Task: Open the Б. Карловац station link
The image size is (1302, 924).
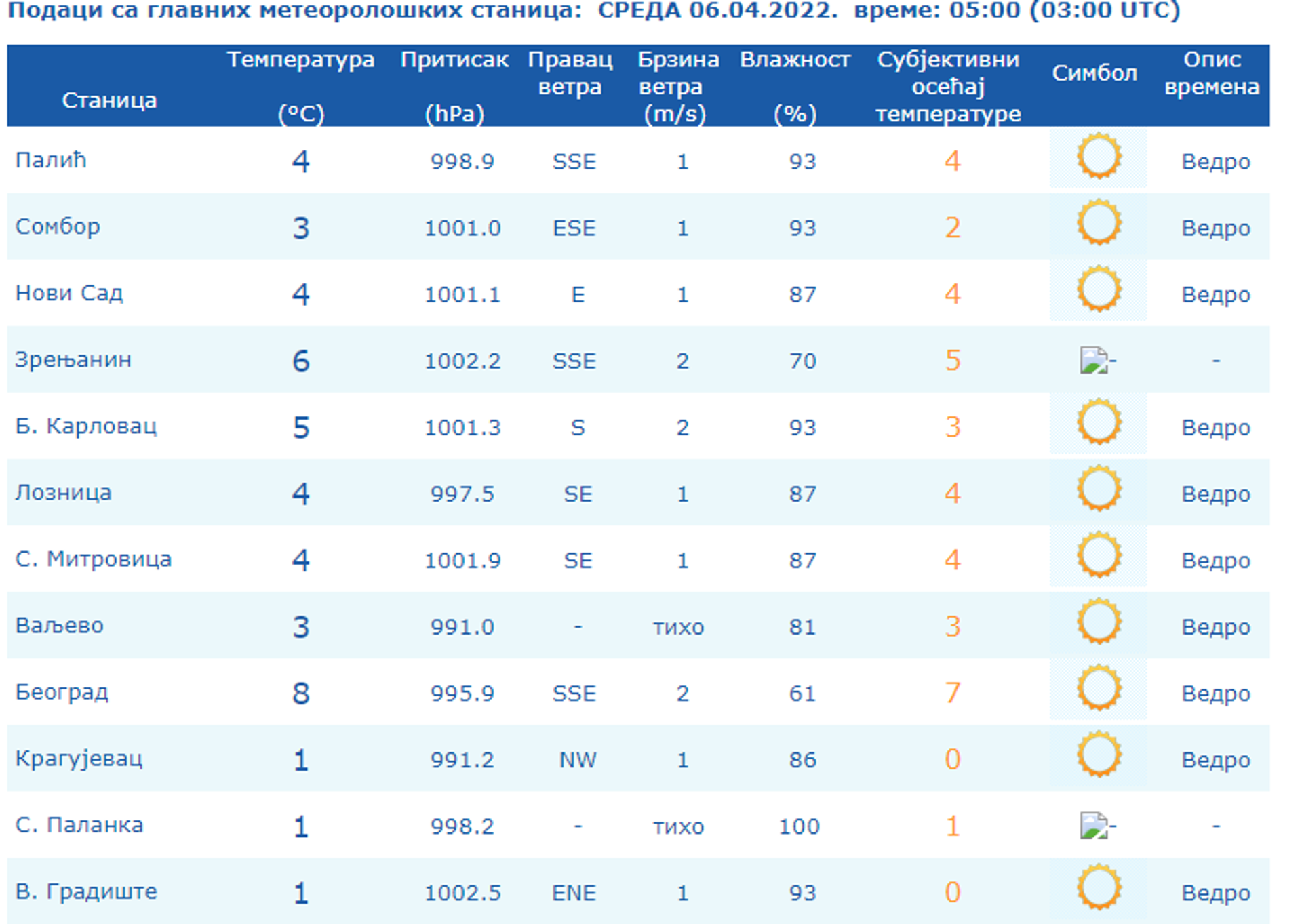Action: (86, 426)
